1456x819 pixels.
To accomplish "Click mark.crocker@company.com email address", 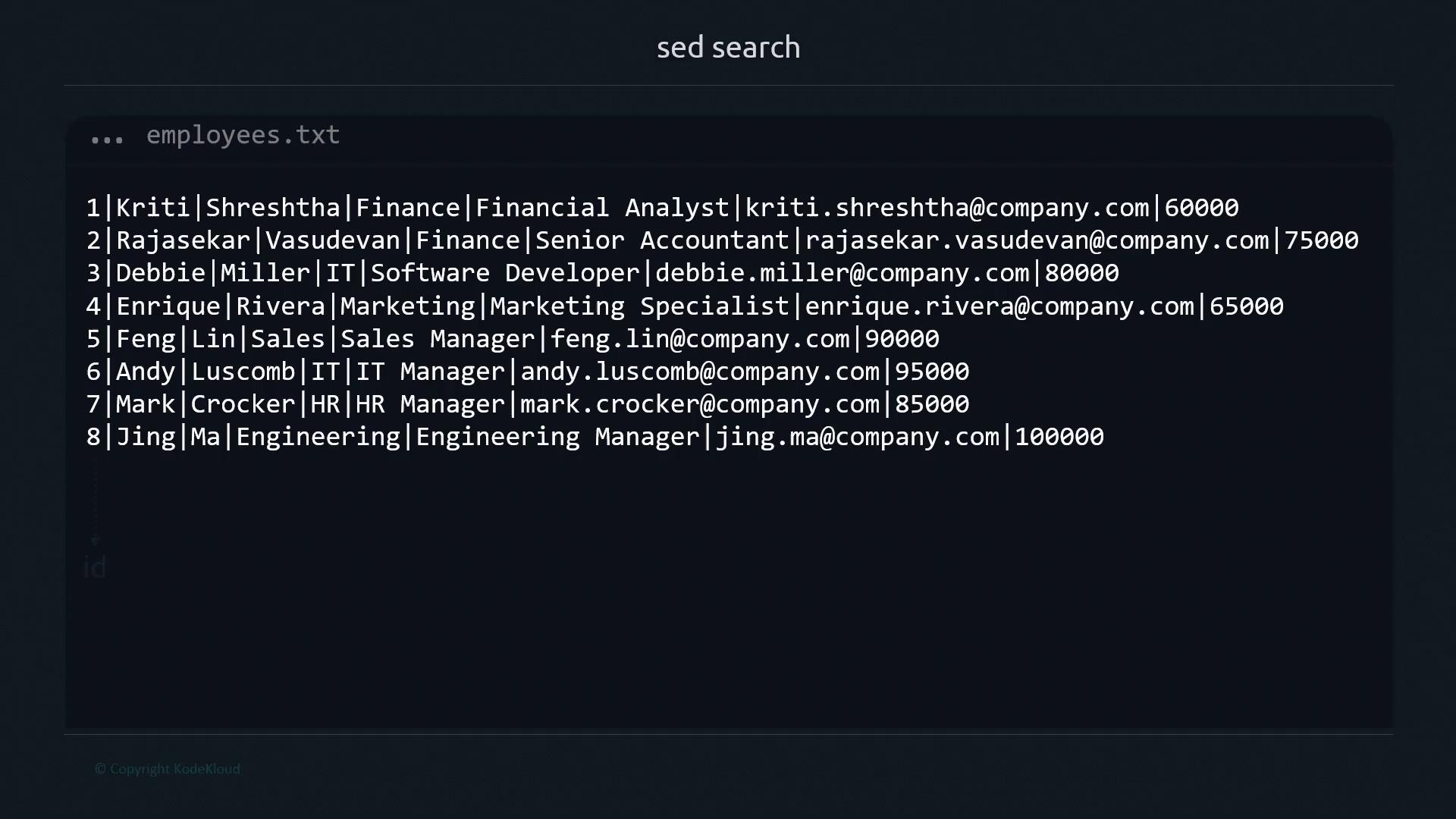I will (x=700, y=404).
